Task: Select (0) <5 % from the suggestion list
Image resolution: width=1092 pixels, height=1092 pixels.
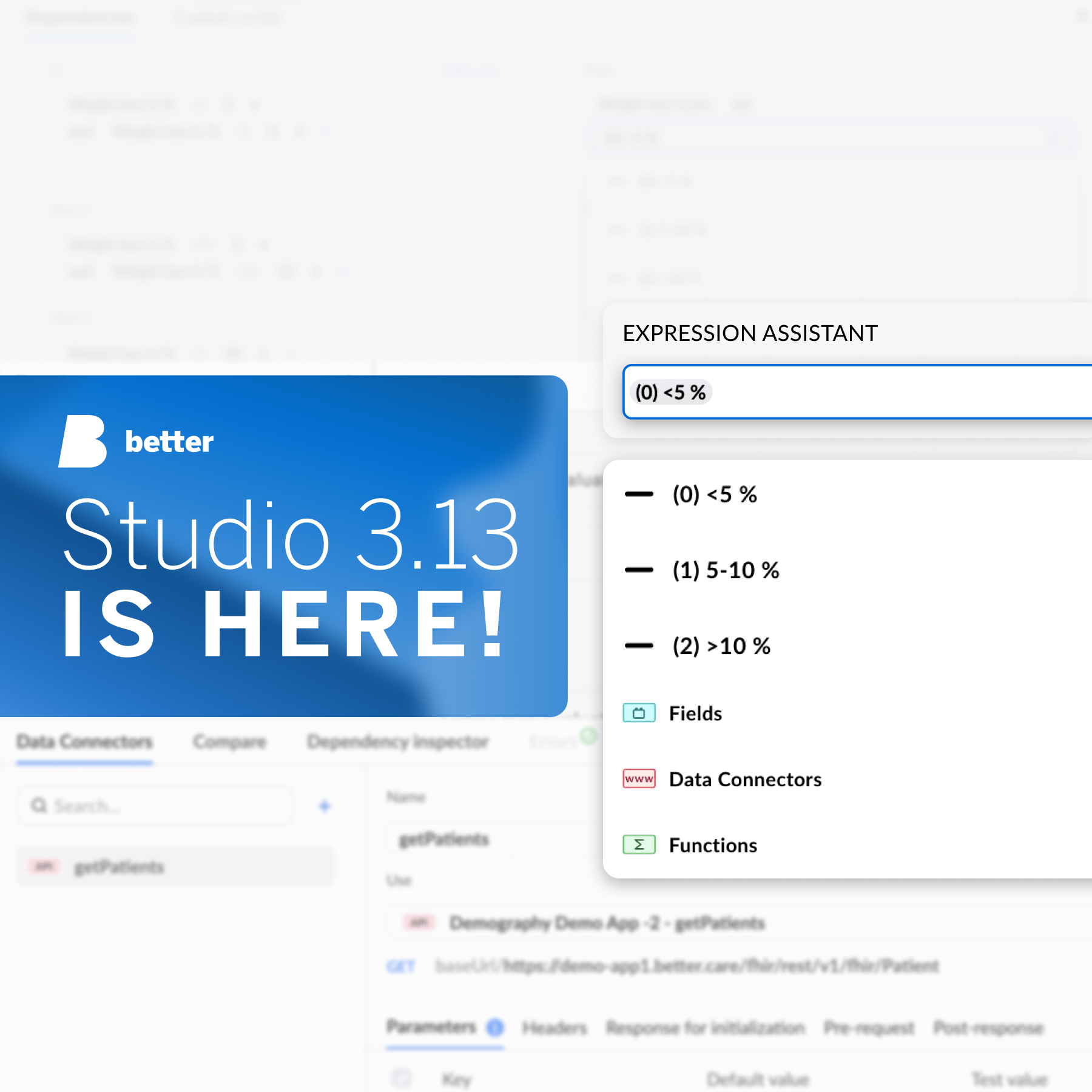Action: pos(715,494)
